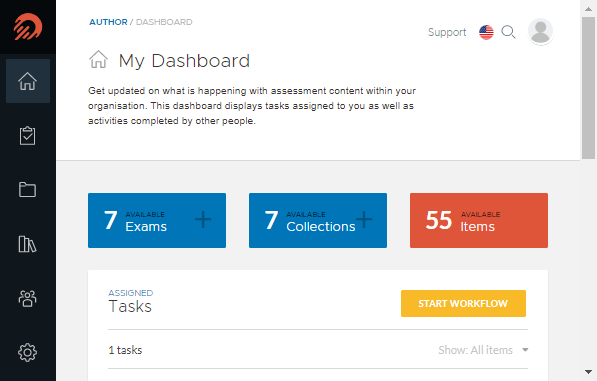Open the 7 Available Exams tile
Screen dimensions: 597x381
[x=157, y=220]
